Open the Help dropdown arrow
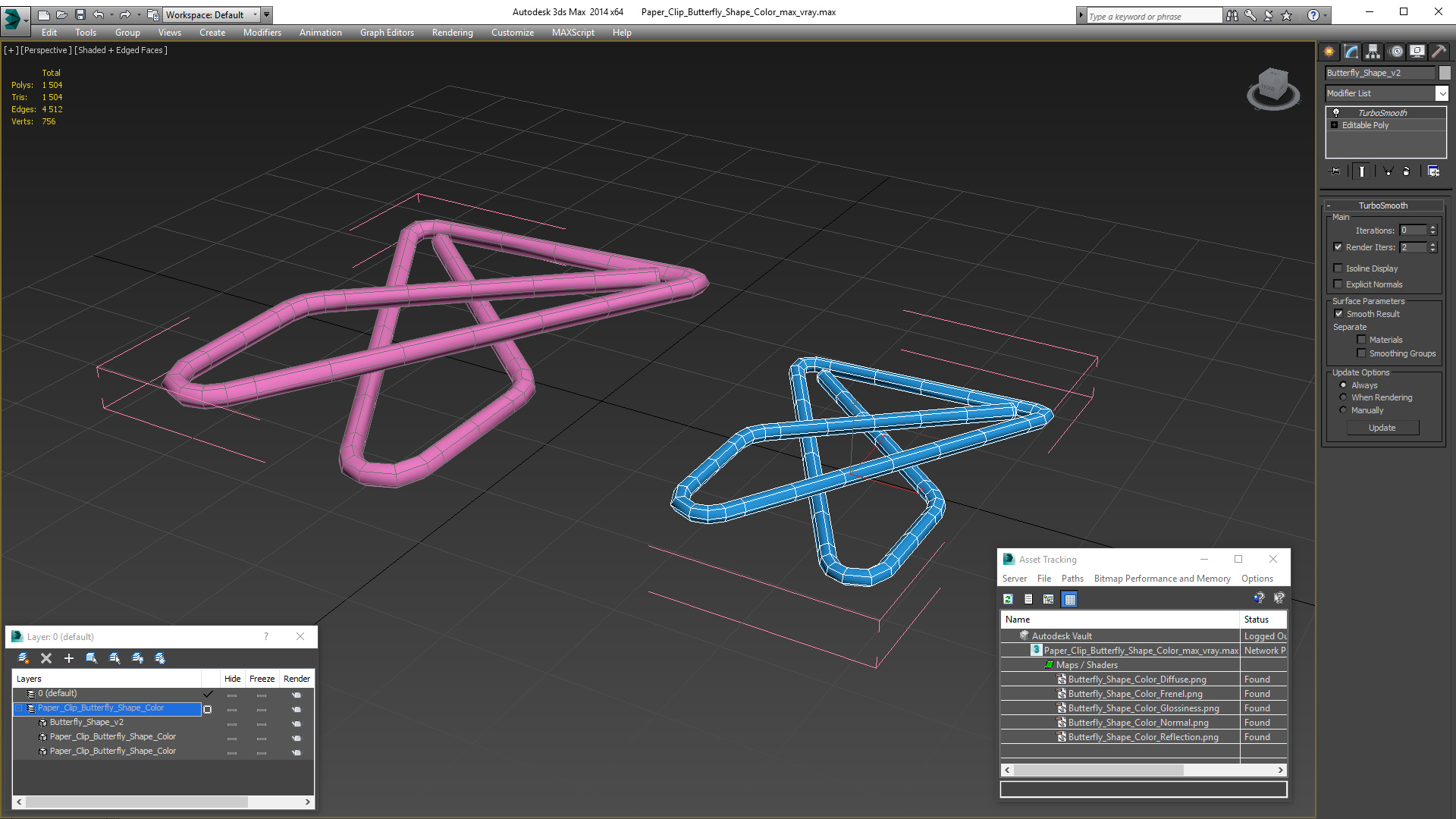Screen dimensions: 1456x819 (x=1326, y=15)
